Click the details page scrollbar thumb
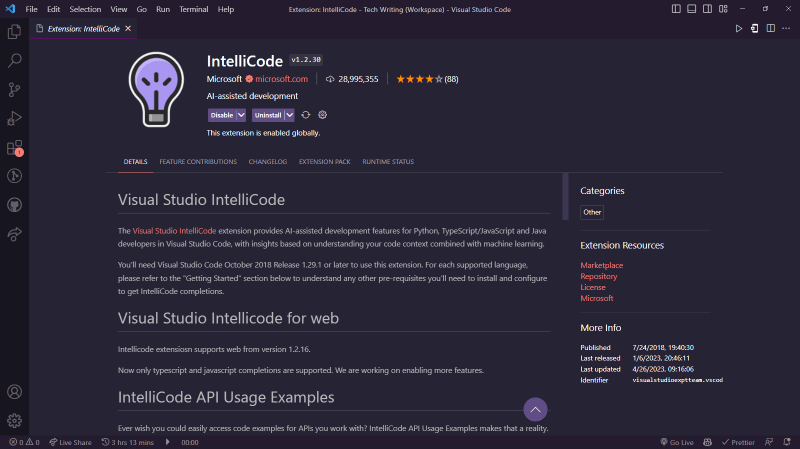Viewport: 800px width, 449px height. [x=565, y=196]
